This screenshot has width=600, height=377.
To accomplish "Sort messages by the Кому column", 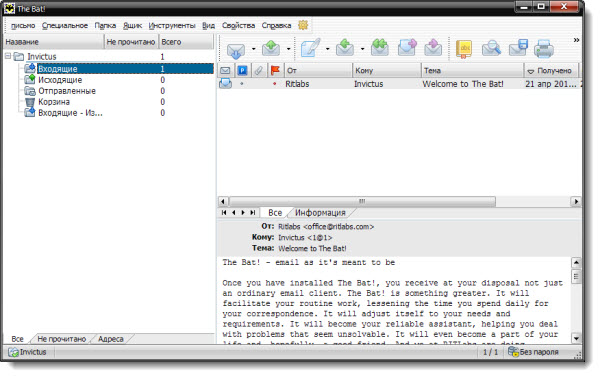I will [x=386, y=70].
